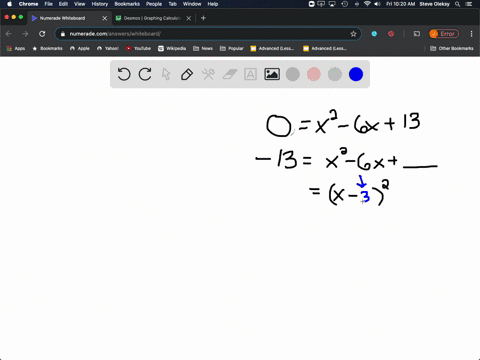Open the Time Machine menu bar icon
This screenshot has height=360, width=480.
(x=345, y=4)
